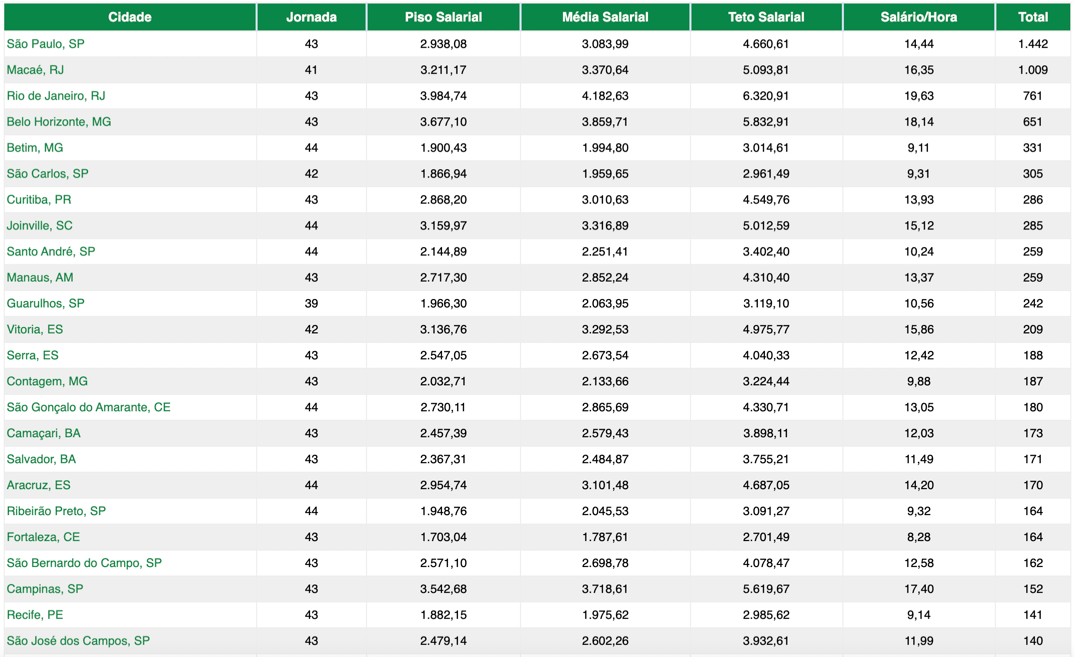
Task: Open the Camaçari, BA link
Action: tap(44, 434)
